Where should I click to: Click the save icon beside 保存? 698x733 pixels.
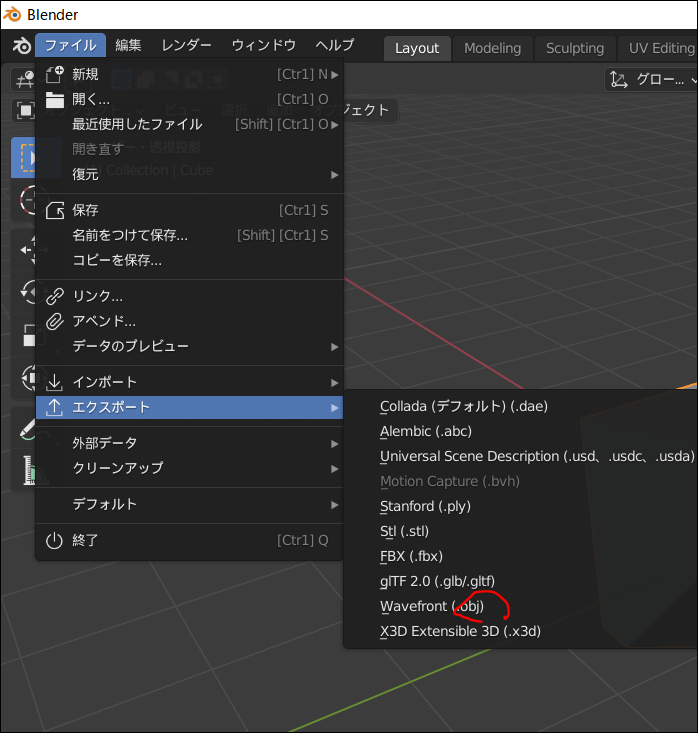point(55,210)
